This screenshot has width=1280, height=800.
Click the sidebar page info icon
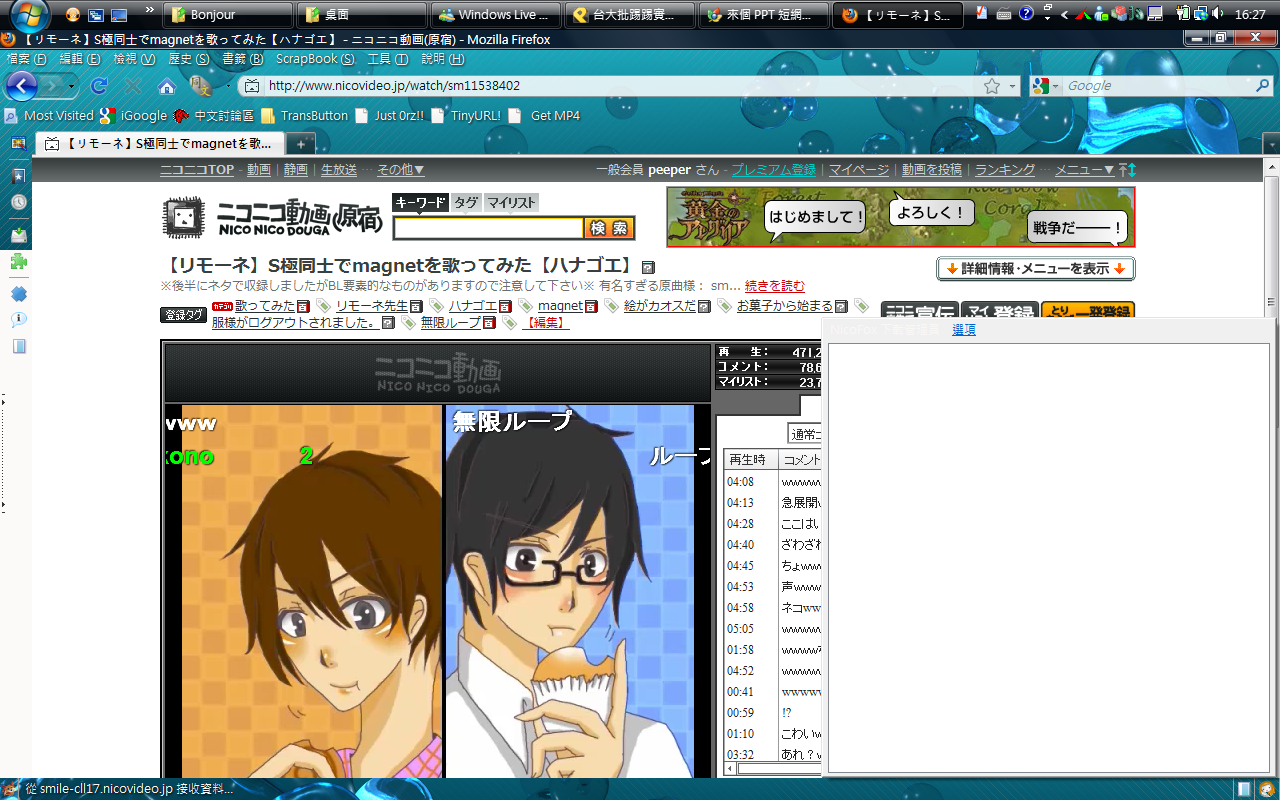click(x=18, y=320)
